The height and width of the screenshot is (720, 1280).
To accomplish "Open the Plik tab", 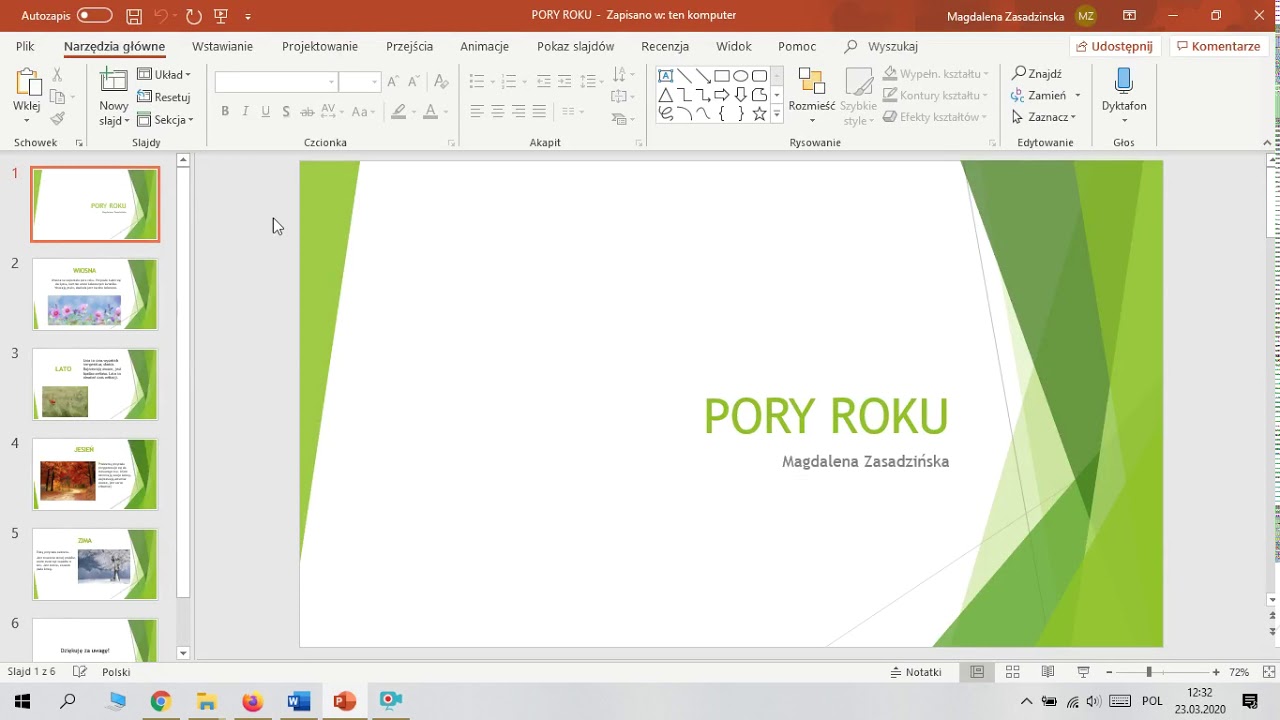I will point(25,46).
